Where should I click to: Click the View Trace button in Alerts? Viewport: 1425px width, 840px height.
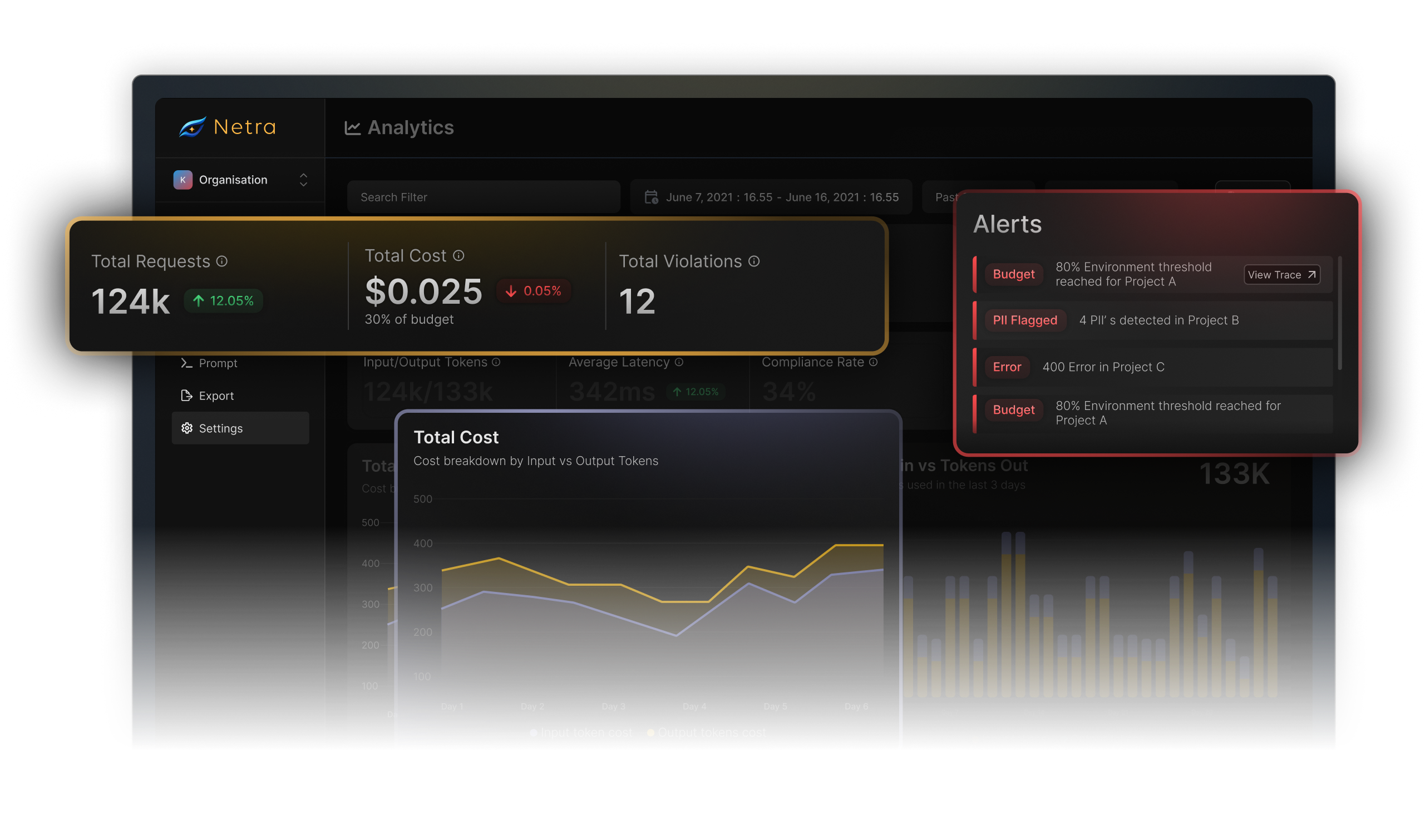[1282, 274]
